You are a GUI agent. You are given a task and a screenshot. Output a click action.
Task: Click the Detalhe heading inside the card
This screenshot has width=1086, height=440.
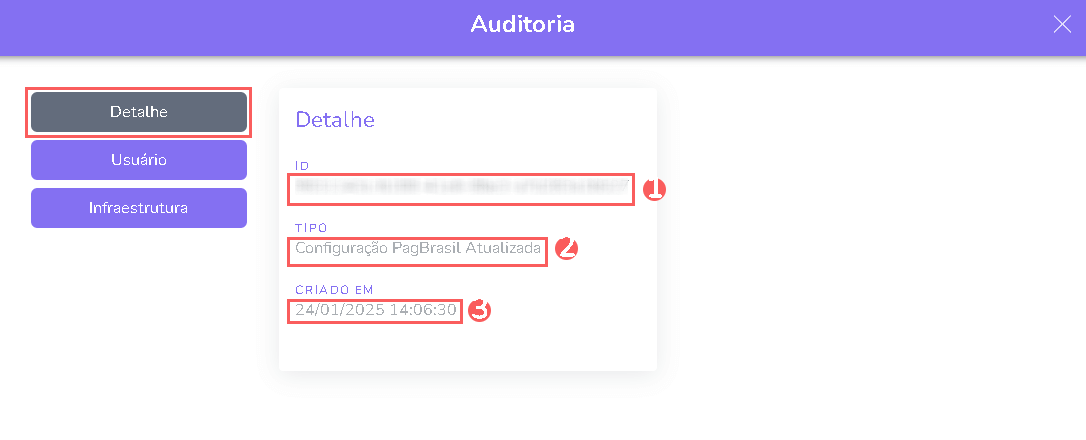(x=335, y=120)
